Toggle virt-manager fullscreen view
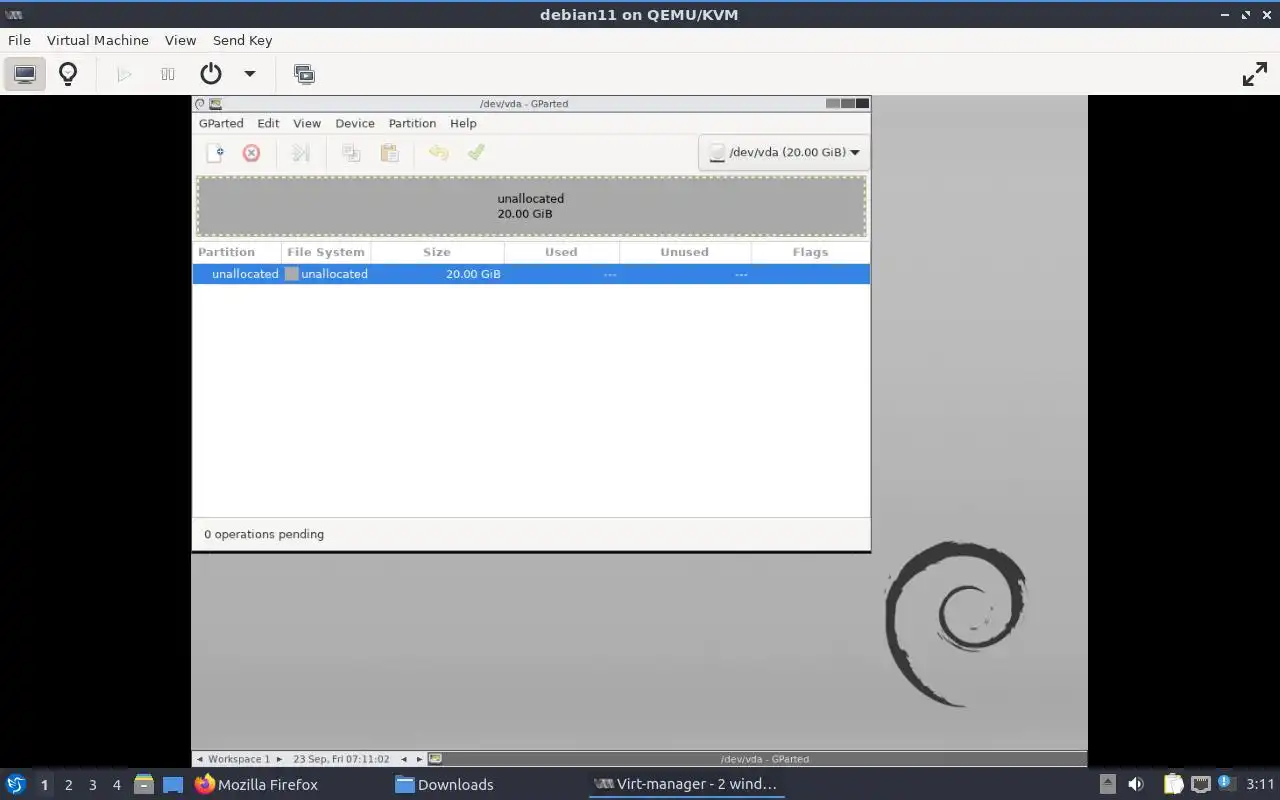This screenshot has width=1280, height=800. coord(1254,74)
